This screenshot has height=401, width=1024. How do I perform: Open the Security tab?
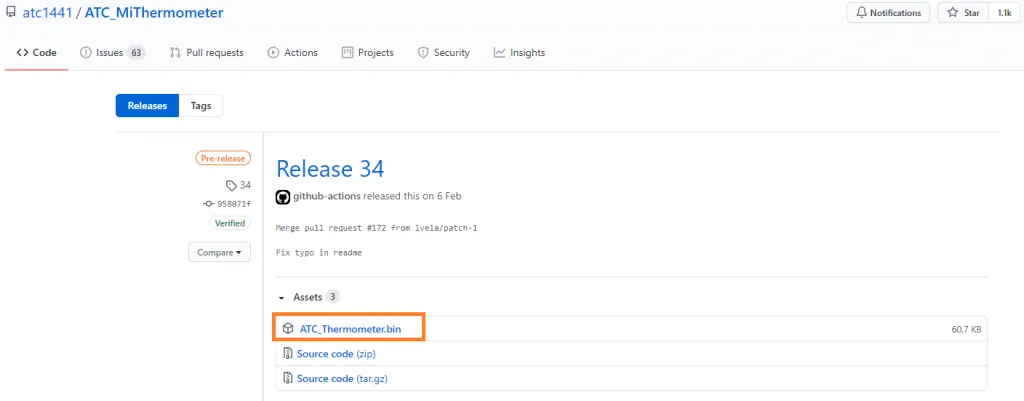[x=443, y=52]
